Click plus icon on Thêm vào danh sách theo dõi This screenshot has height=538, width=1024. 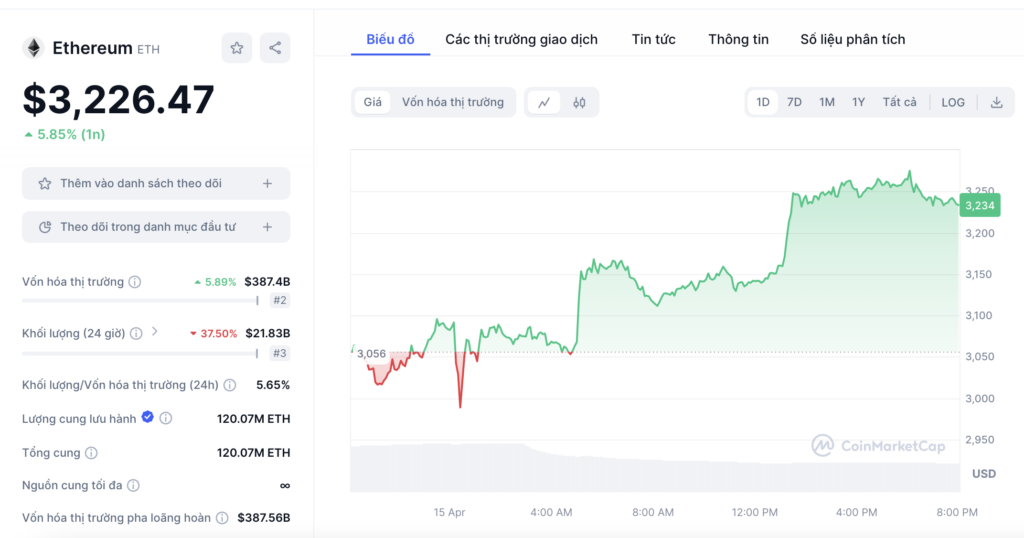tap(267, 183)
